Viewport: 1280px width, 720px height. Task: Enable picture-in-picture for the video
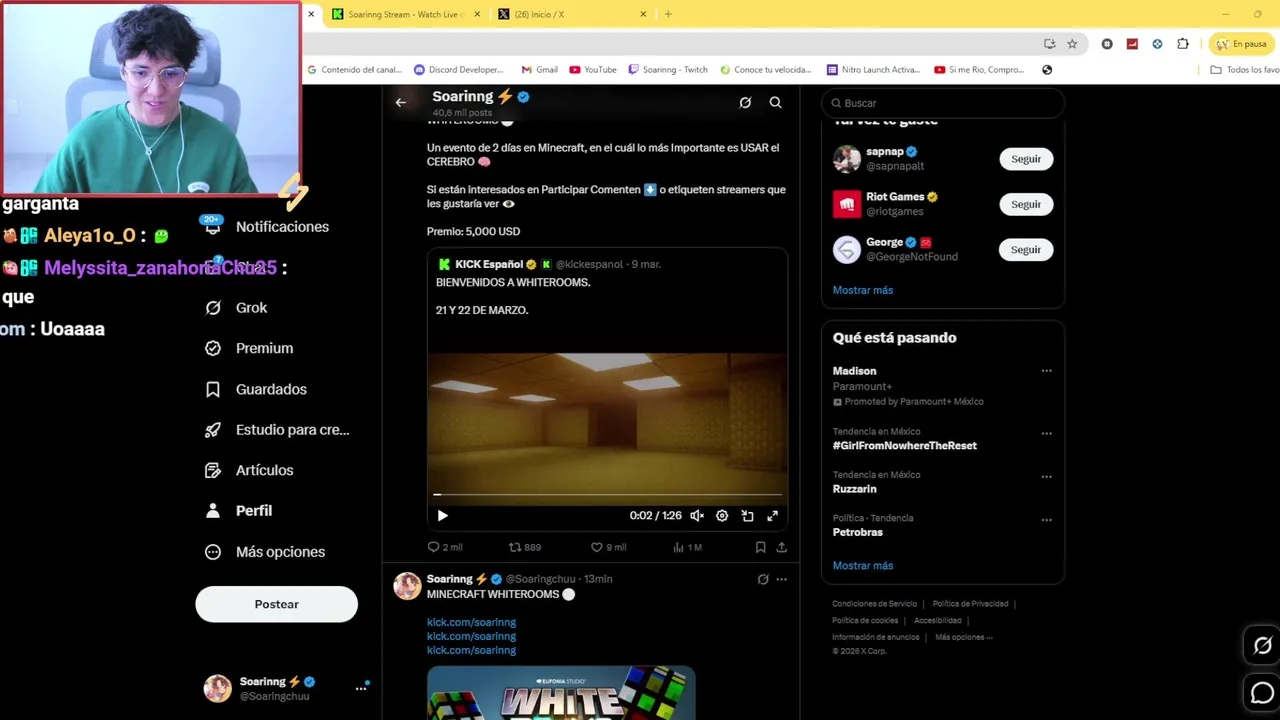747,516
